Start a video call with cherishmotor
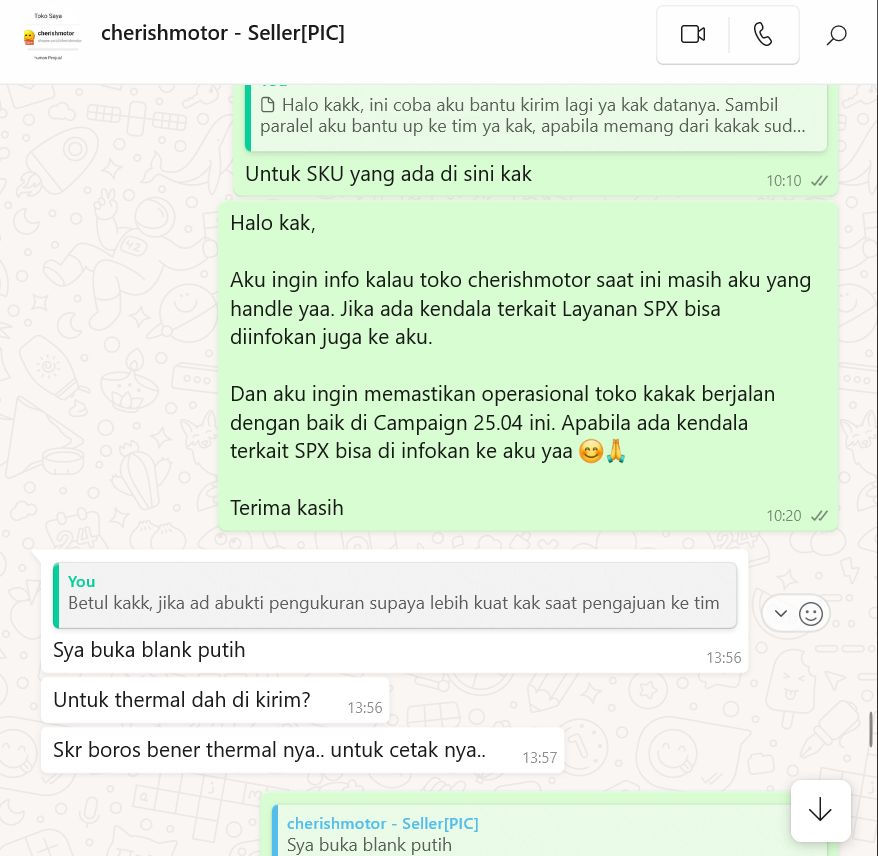 pyautogui.click(x=693, y=35)
